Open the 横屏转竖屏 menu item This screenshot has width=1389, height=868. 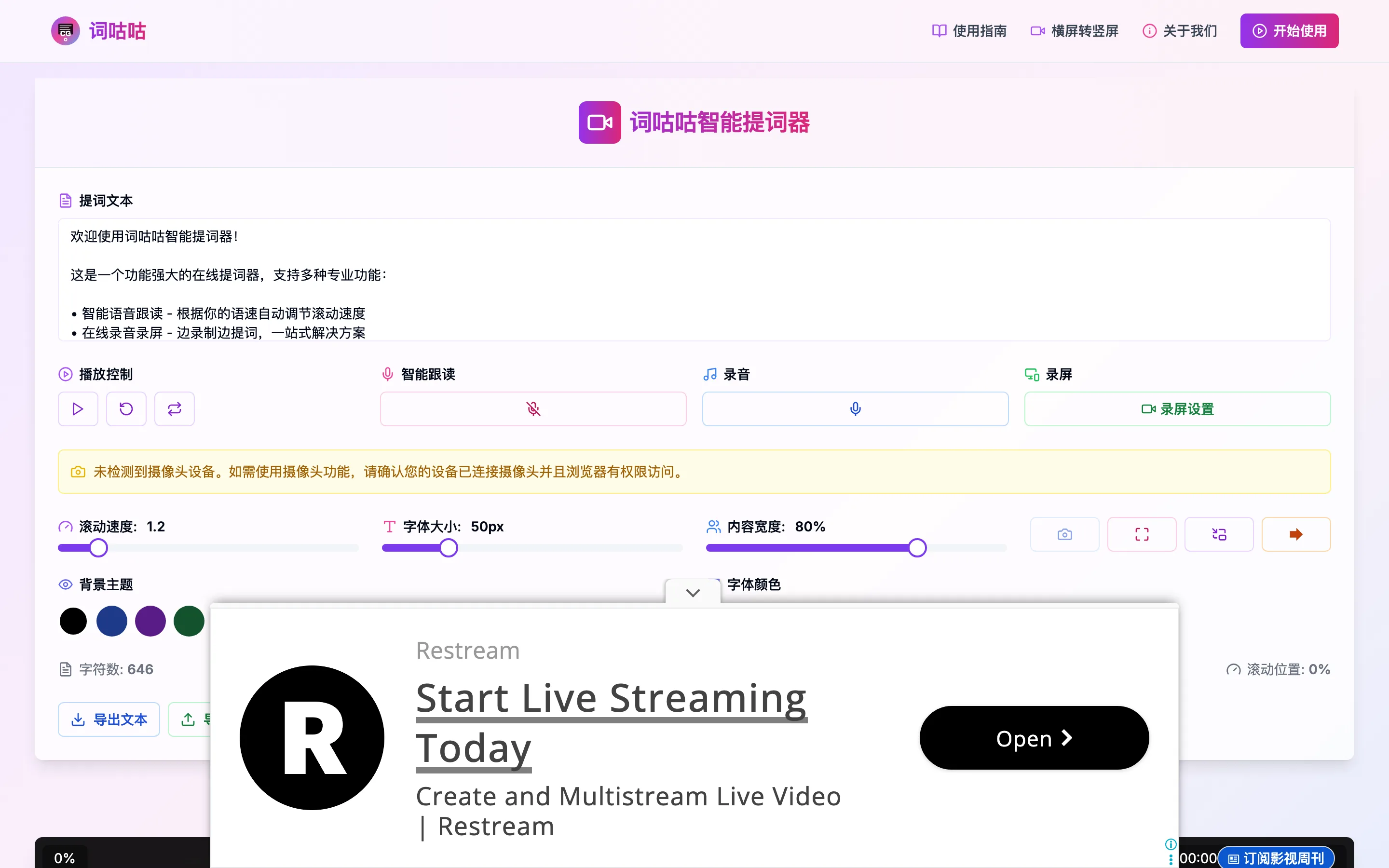(1075, 31)
